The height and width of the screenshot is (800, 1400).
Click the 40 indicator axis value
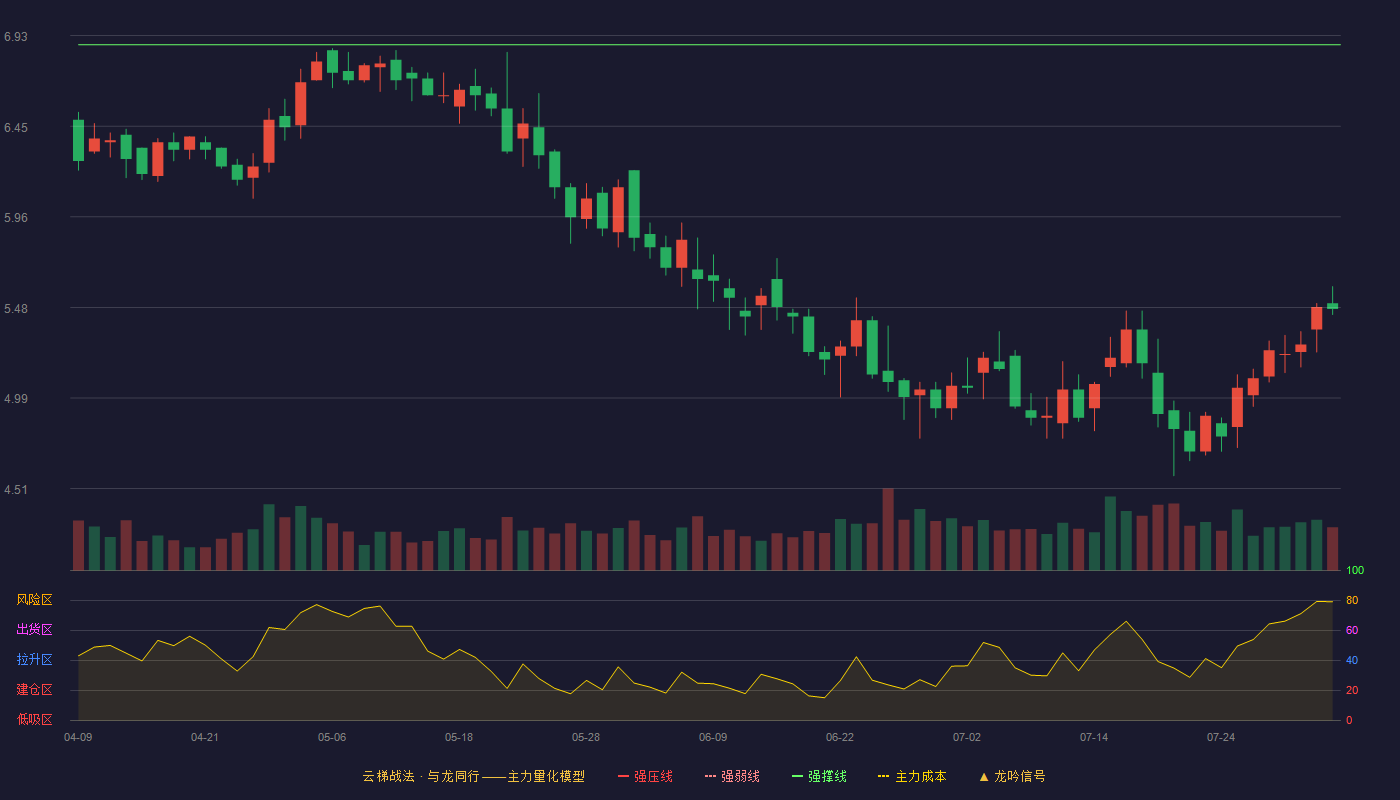coord(1352,660)
